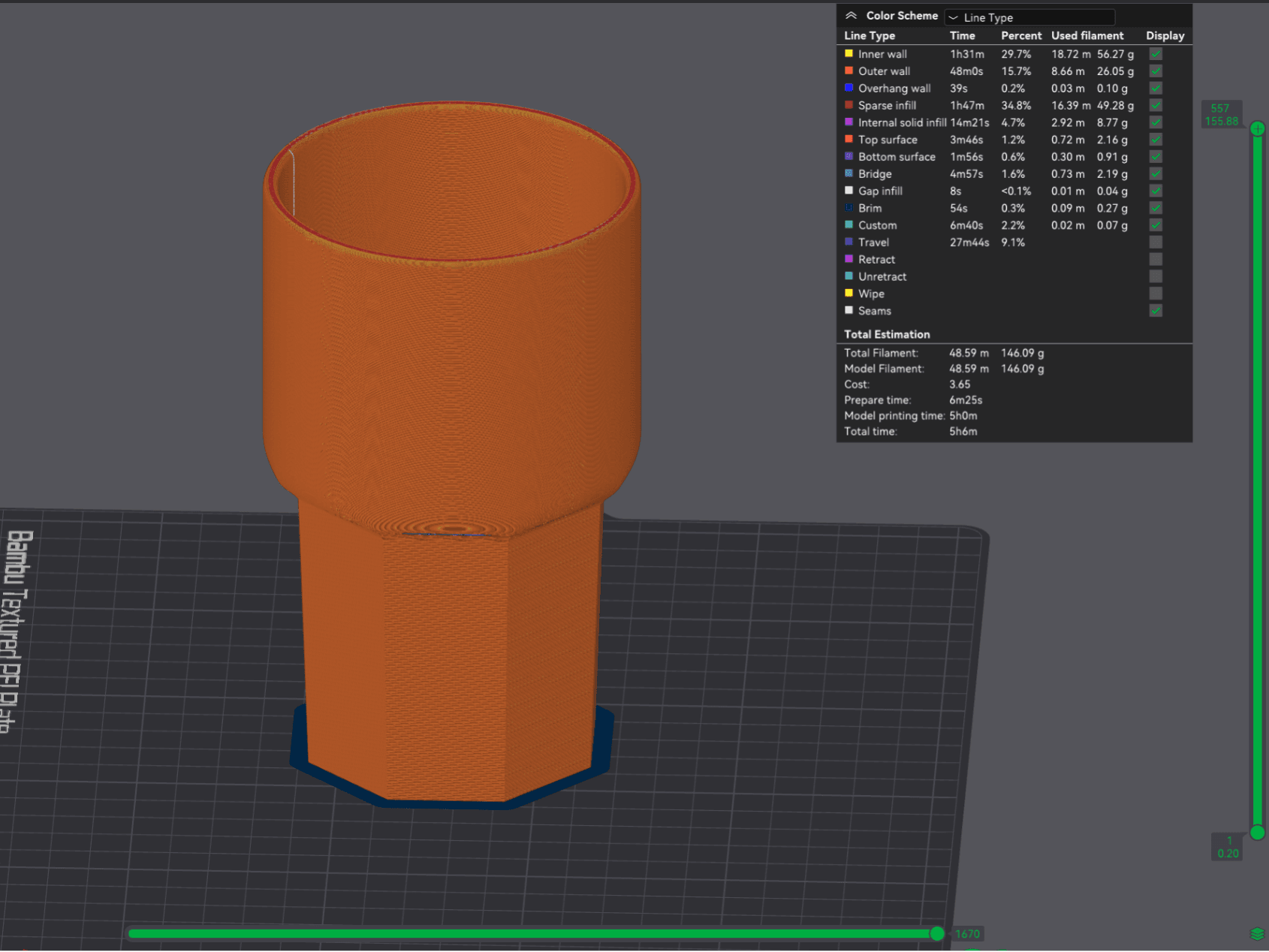Click the Display column header
Viewport: 1269px width, 952px height.
coord(1165,35)
